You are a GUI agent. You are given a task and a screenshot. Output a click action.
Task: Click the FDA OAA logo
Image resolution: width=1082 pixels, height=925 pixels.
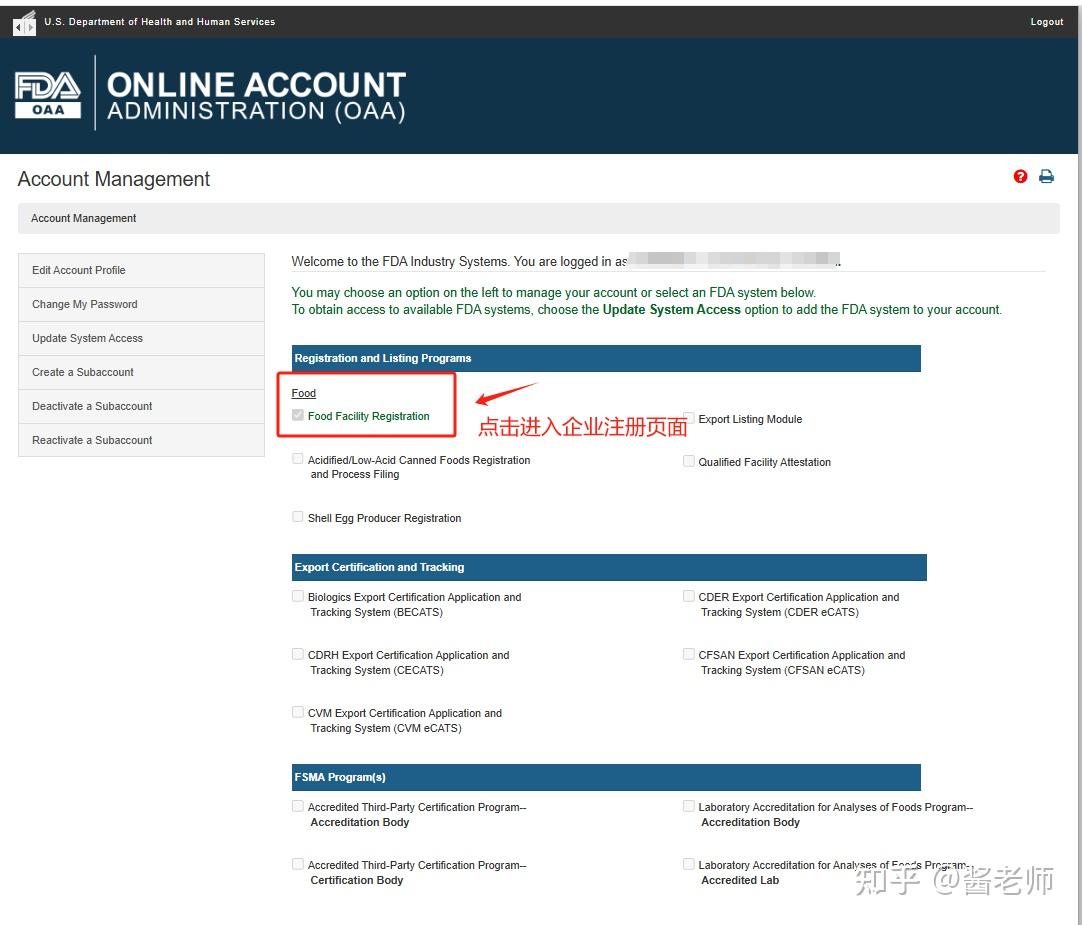tap(49, 92)
